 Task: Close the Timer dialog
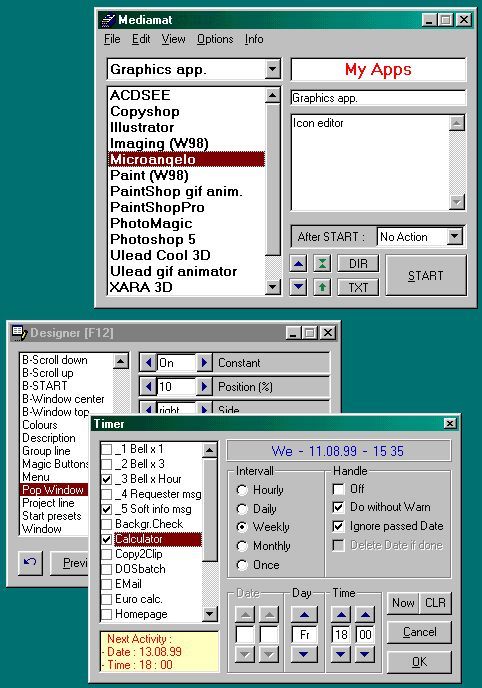click(450, 423)
